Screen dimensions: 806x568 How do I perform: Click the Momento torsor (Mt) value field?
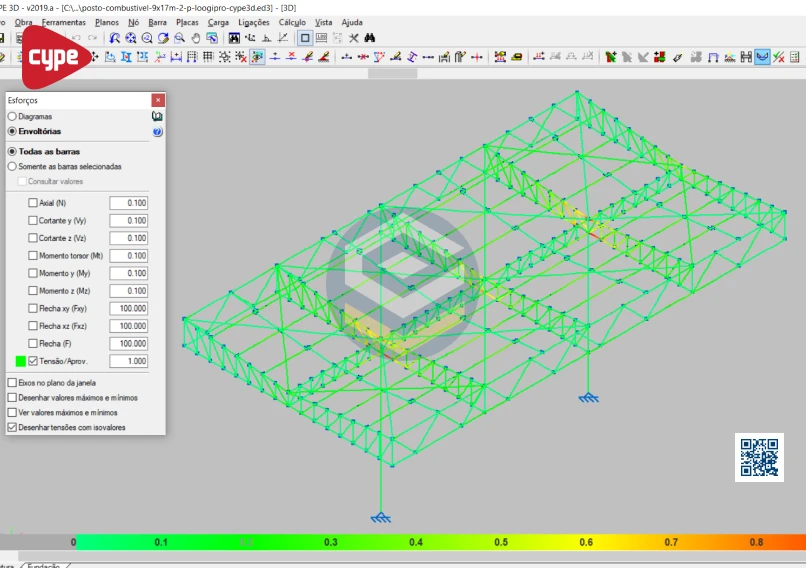tap(129, 256)
